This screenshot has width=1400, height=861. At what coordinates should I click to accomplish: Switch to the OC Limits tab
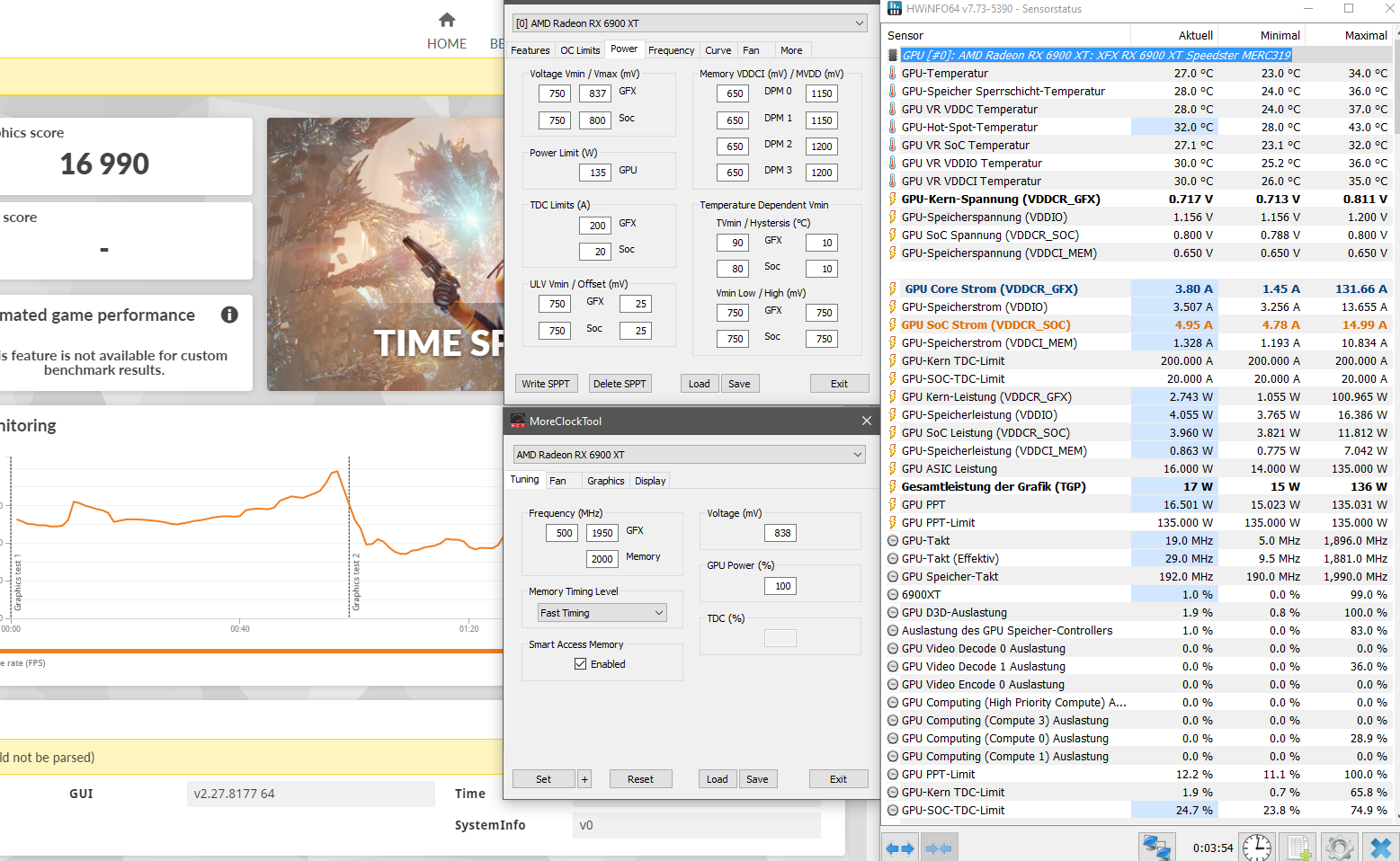(x=580, y=50)
